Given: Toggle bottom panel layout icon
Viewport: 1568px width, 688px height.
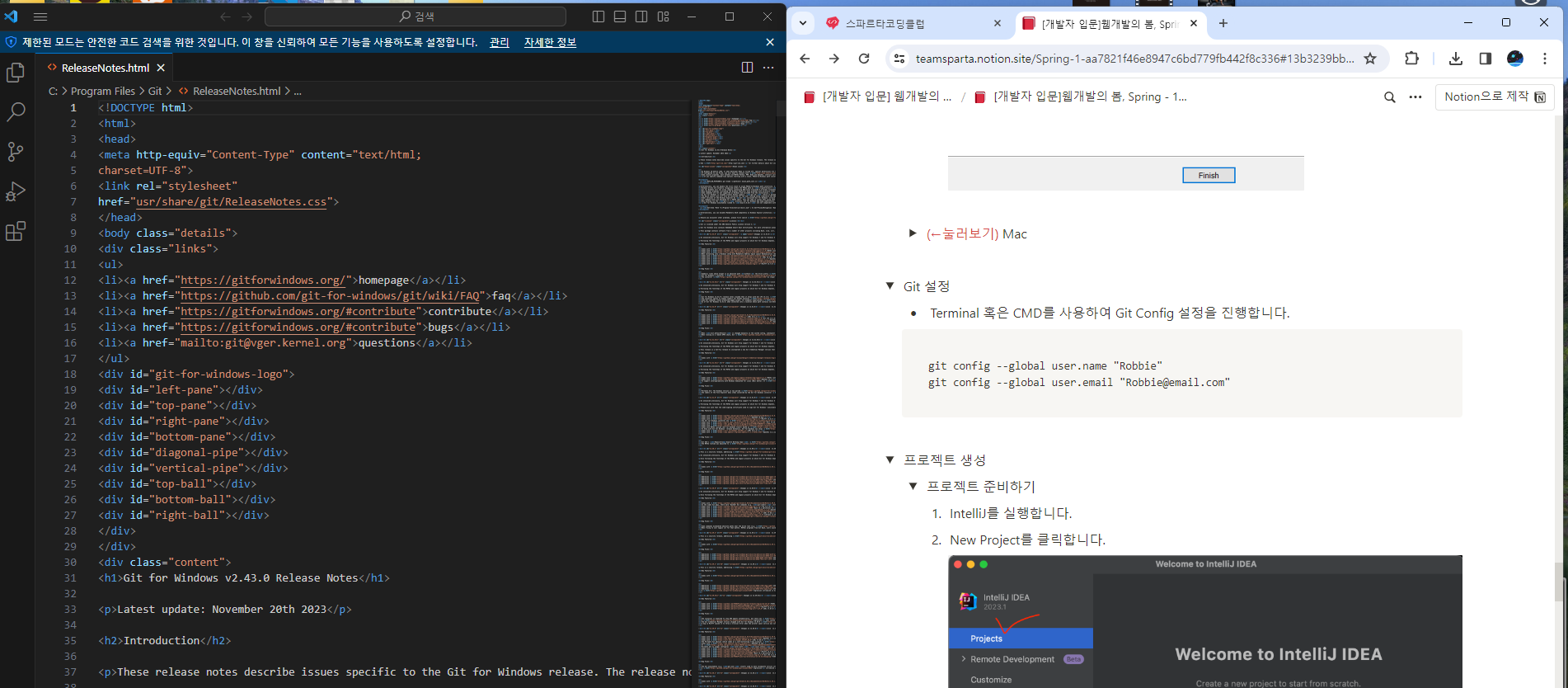Looking at the screenshot, I should (x=620, y=16).
